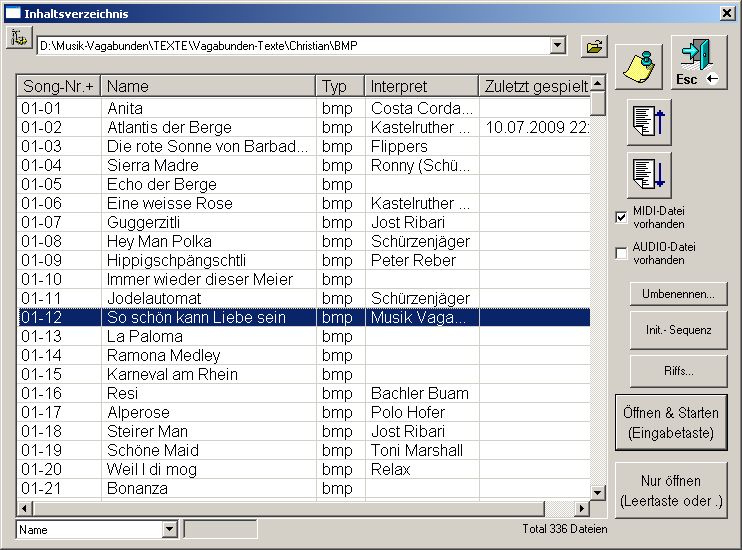Click the Inhaltsverzeichnis title bar icon
This screenshot has width=742, height=550.
coord(13,13)
